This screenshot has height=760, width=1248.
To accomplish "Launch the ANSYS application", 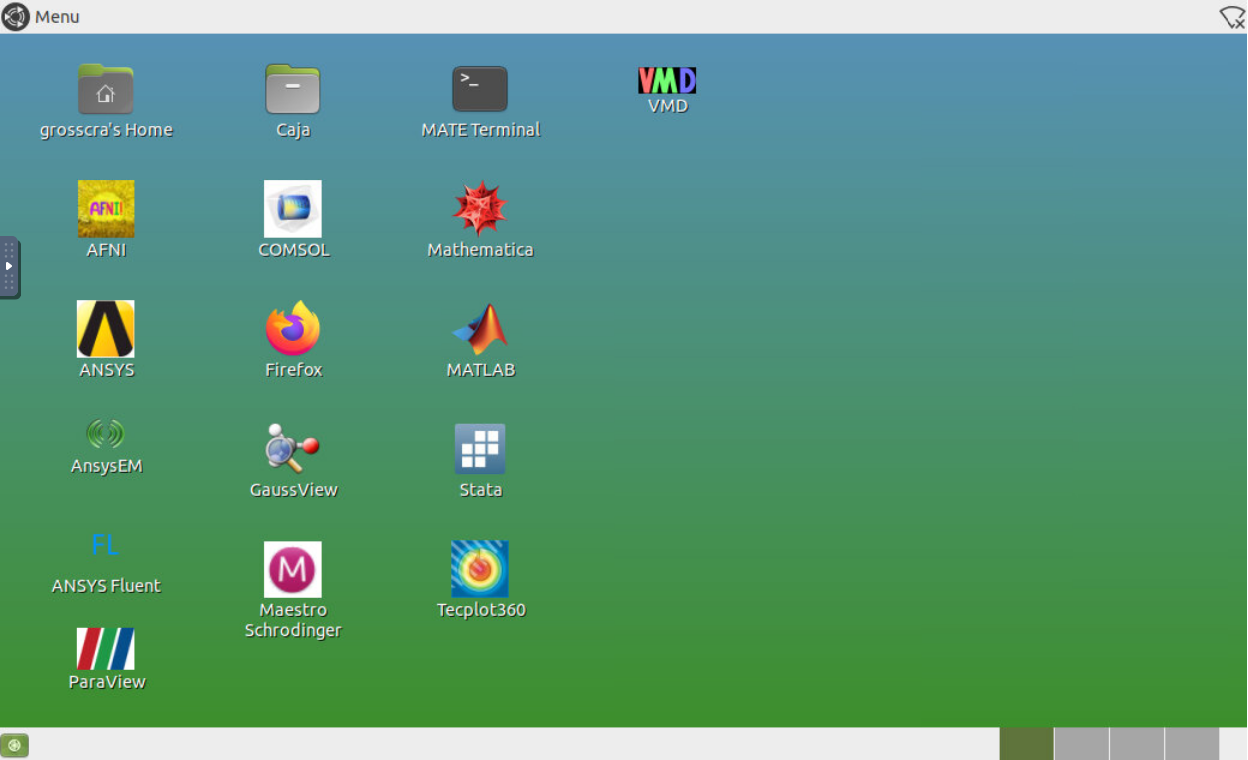I will pos(106,329).
